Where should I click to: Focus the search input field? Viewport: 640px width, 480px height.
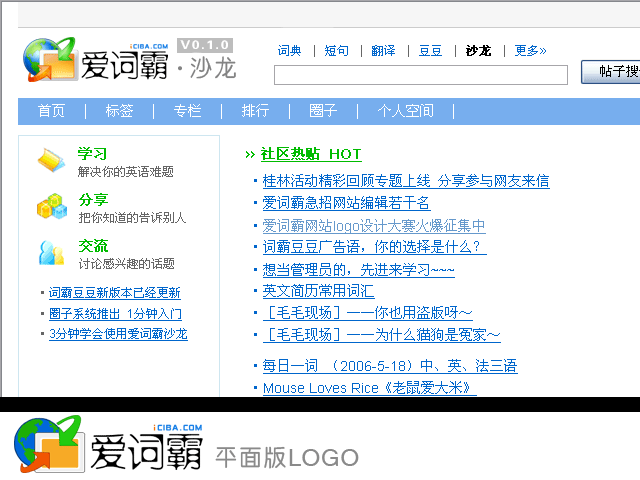(421, 75)
